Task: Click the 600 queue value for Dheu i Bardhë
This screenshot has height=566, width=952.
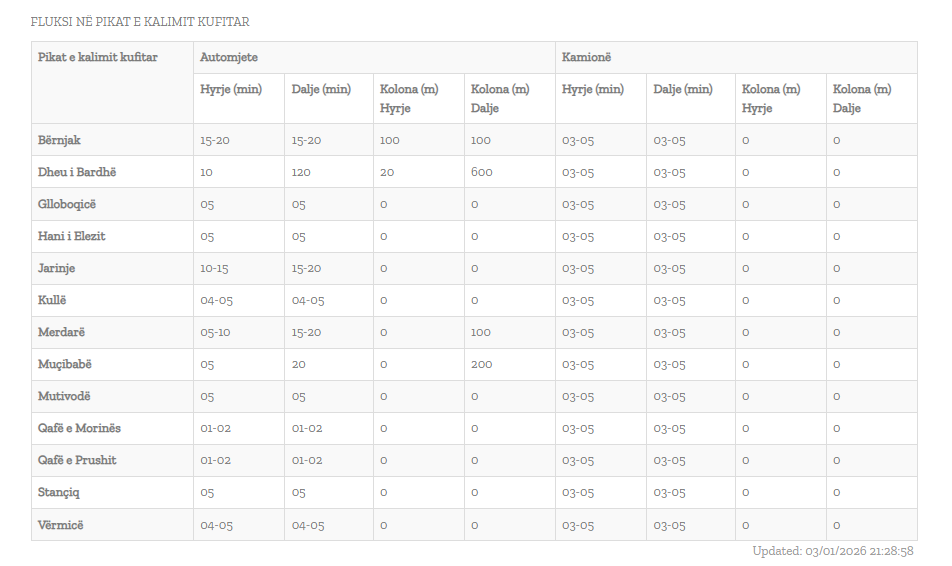Action: click(x=482, y=172)
